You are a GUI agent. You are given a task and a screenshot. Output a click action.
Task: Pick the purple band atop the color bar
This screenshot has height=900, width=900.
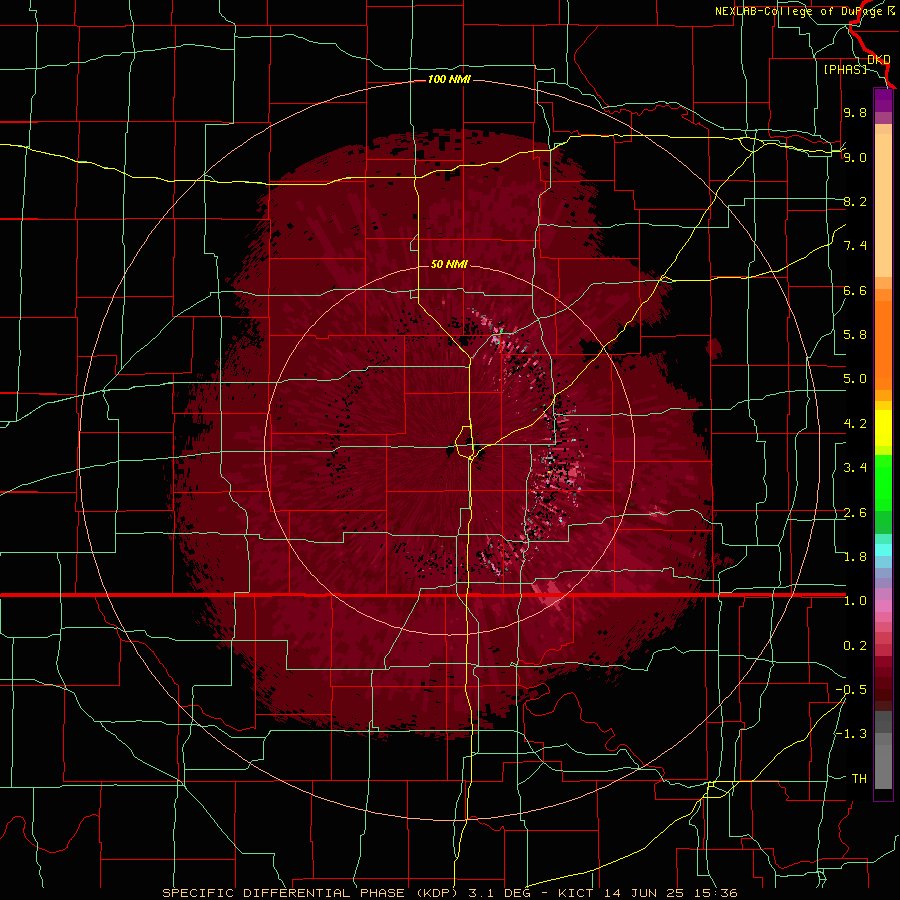pos(883,100)
